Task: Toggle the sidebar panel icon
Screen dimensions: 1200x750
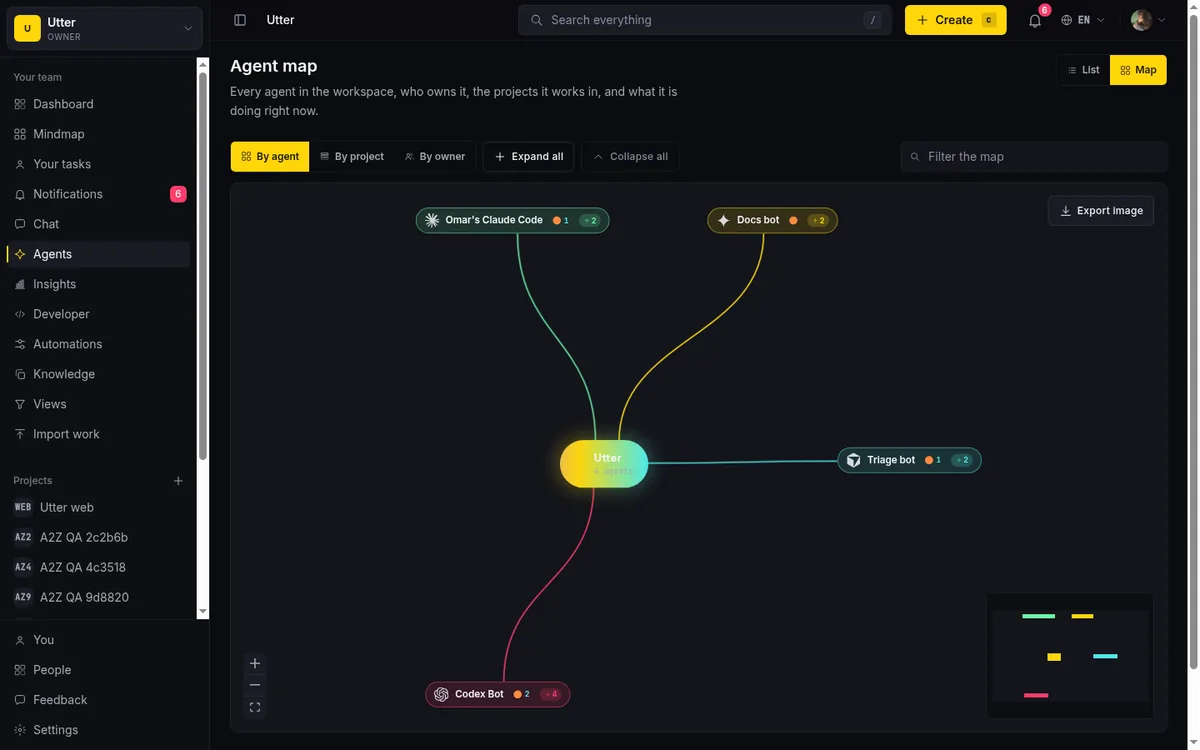Action: (240, 20)
